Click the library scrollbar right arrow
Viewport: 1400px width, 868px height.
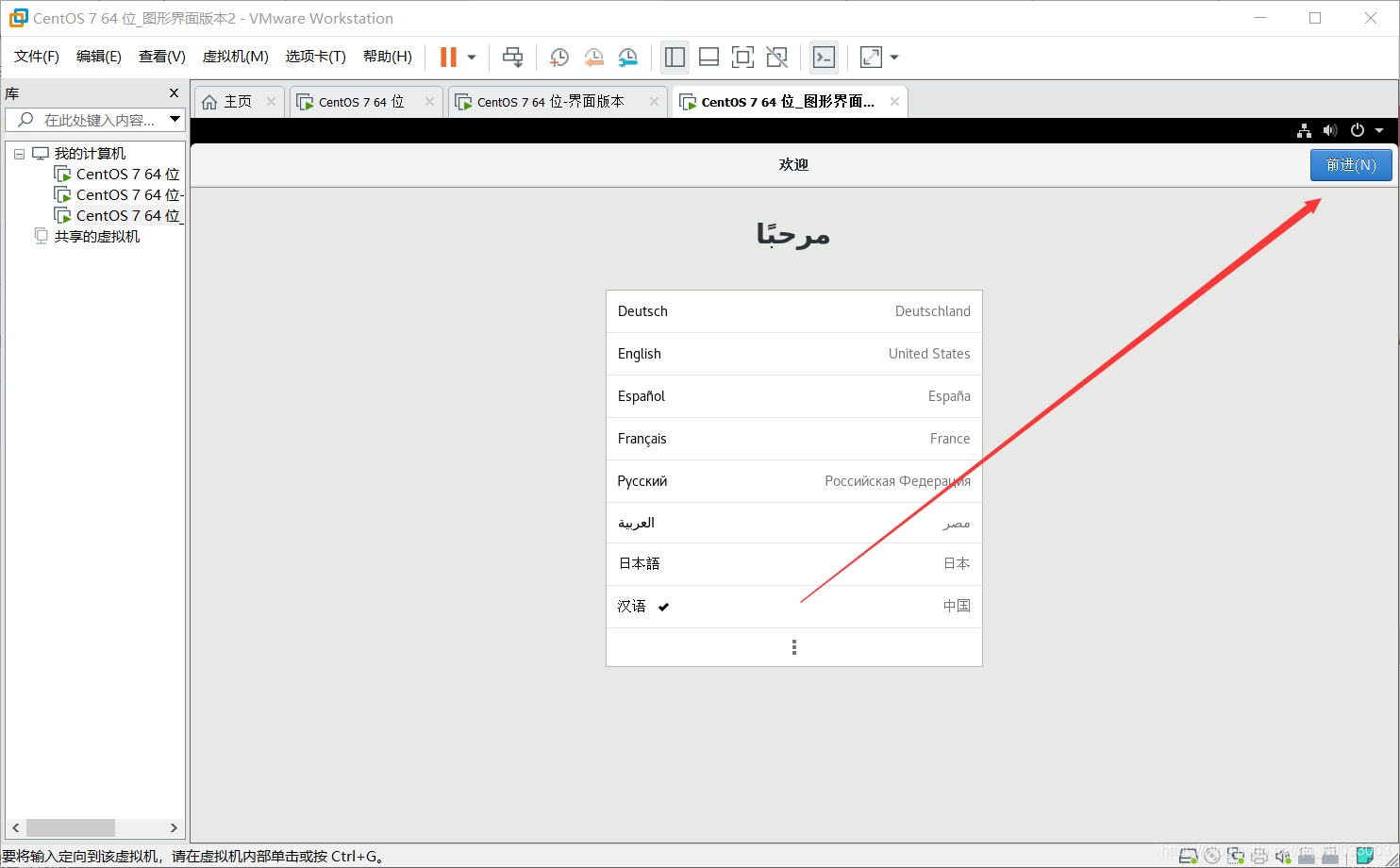click(x=174, y=827)
